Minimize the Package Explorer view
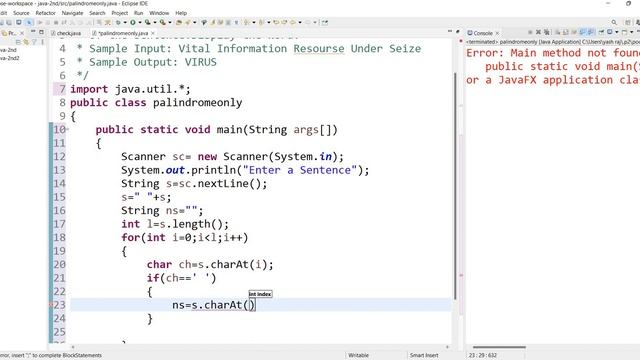The height and width of the screenshot is (360, 640). (x=33, y=32)
